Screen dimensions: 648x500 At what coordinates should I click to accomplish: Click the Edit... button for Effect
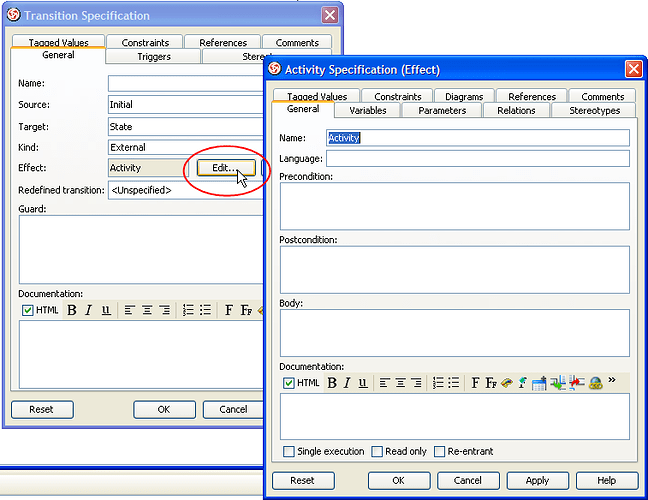tap(225, 168)
